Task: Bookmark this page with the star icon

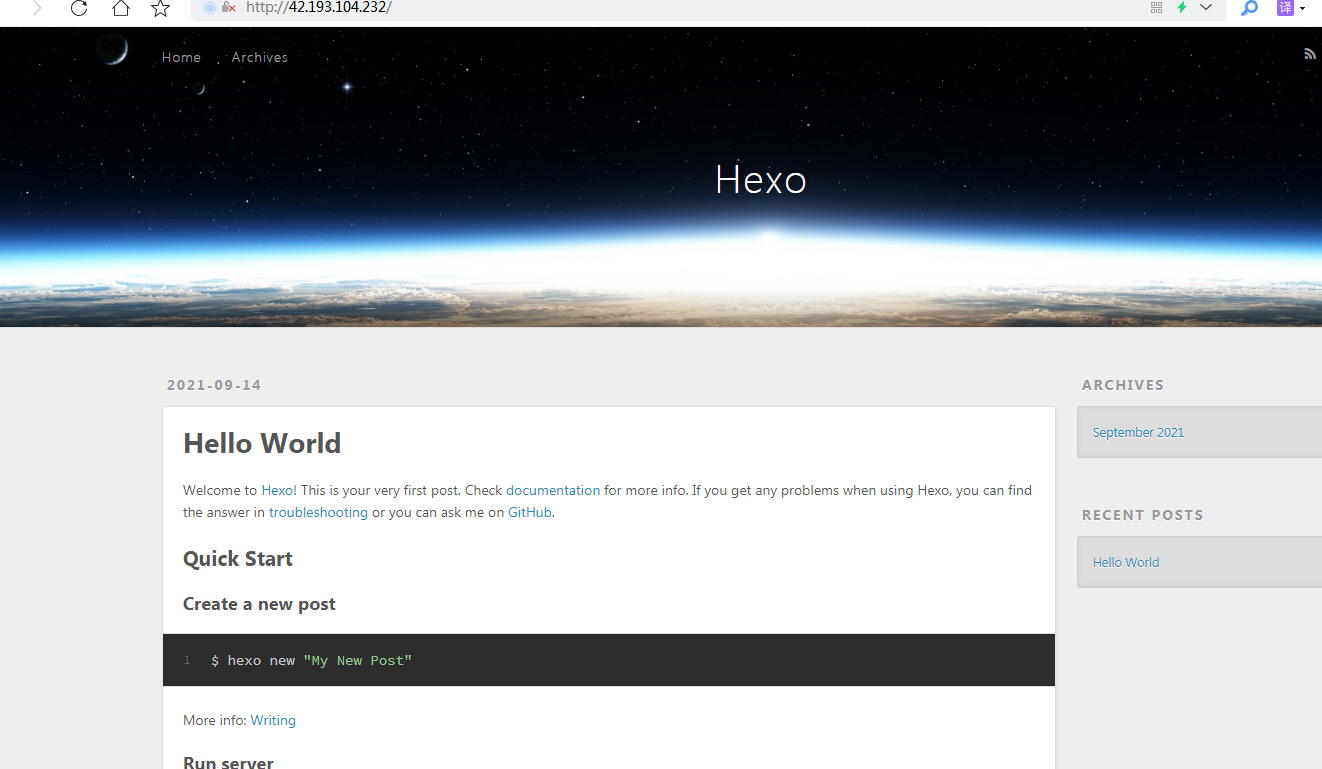Action: pos(160,8)
